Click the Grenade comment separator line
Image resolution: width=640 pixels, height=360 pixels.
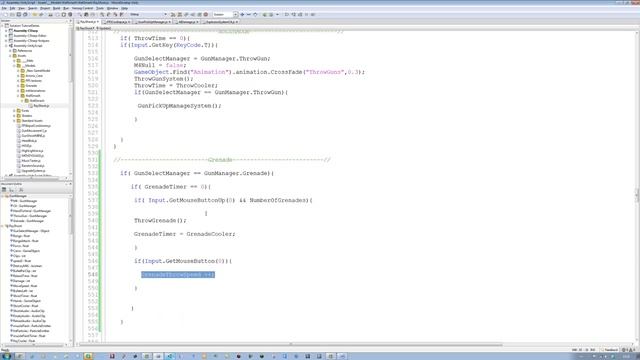coord(222,160)
